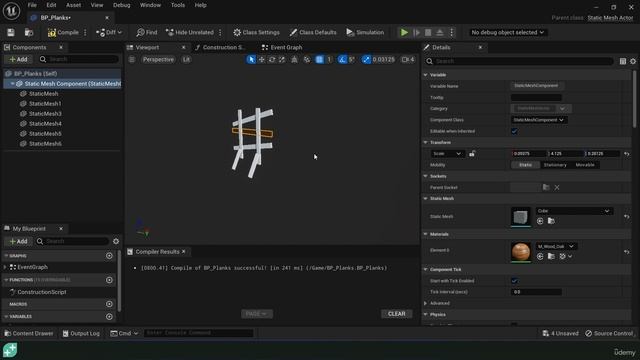Choose the Select objects mode icon

[251, 60]
